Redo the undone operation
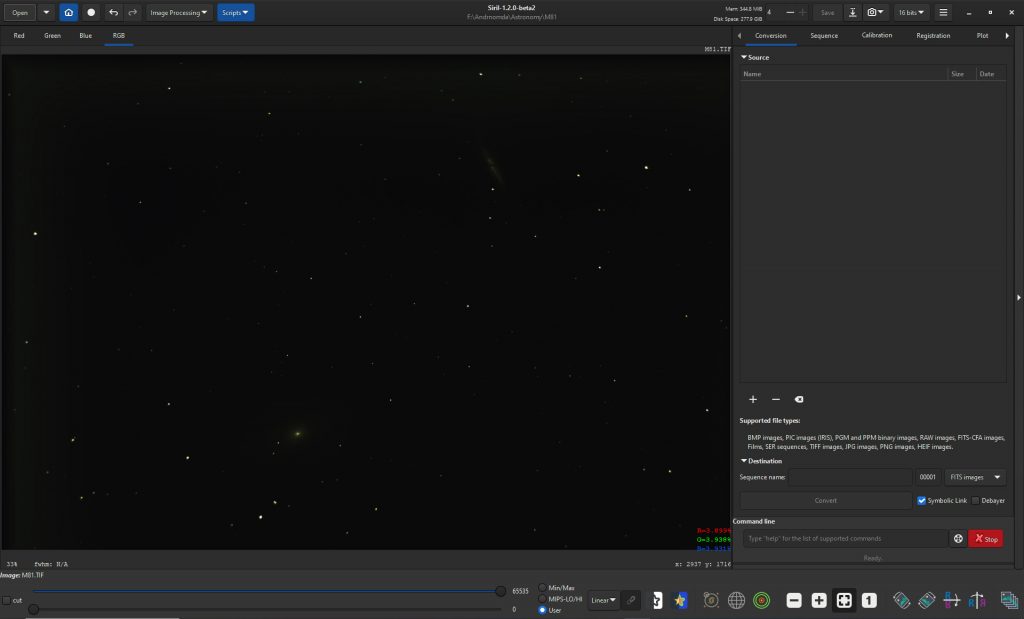1024x619 pixels. point(133,12)
